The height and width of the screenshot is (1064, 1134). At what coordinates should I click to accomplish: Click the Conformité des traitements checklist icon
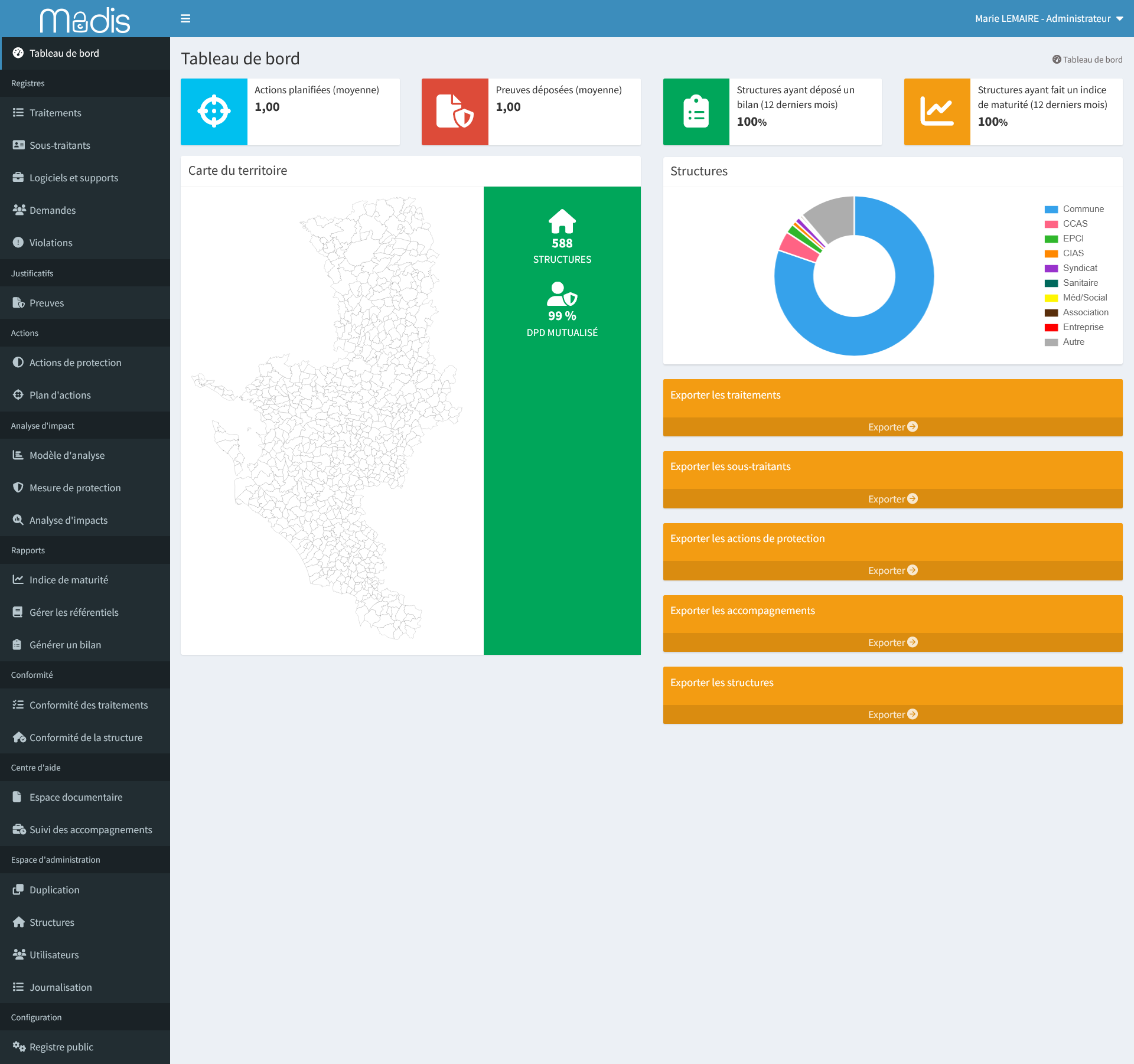18,704
